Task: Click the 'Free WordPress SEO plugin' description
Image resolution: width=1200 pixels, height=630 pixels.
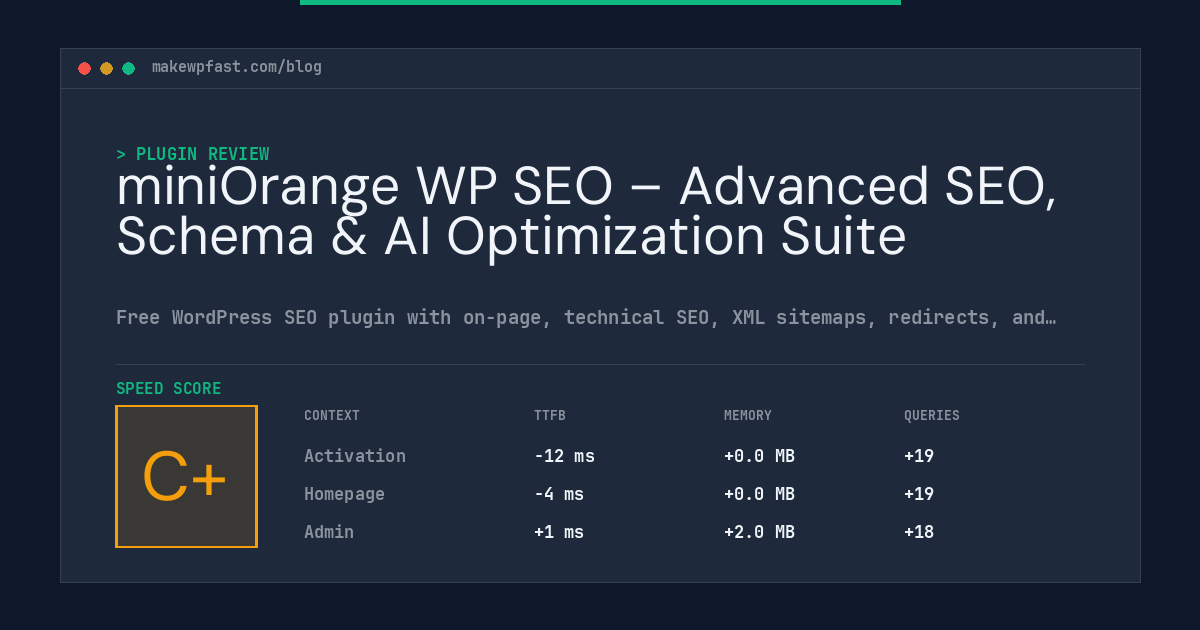Action: [586, 317]
